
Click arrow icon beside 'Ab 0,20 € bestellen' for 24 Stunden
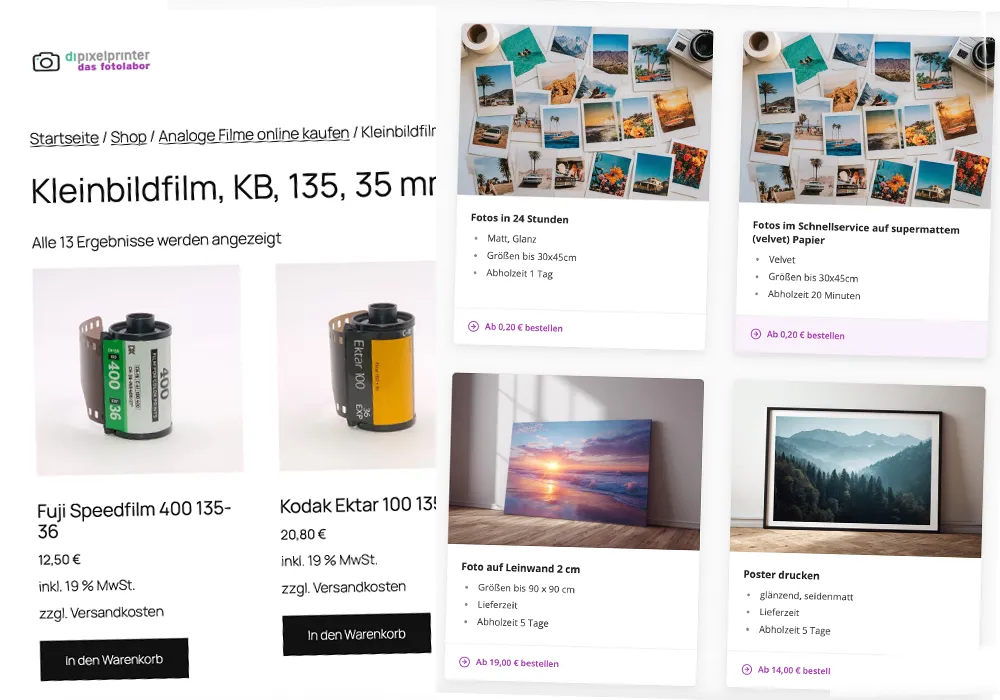[x=473, y=326]
